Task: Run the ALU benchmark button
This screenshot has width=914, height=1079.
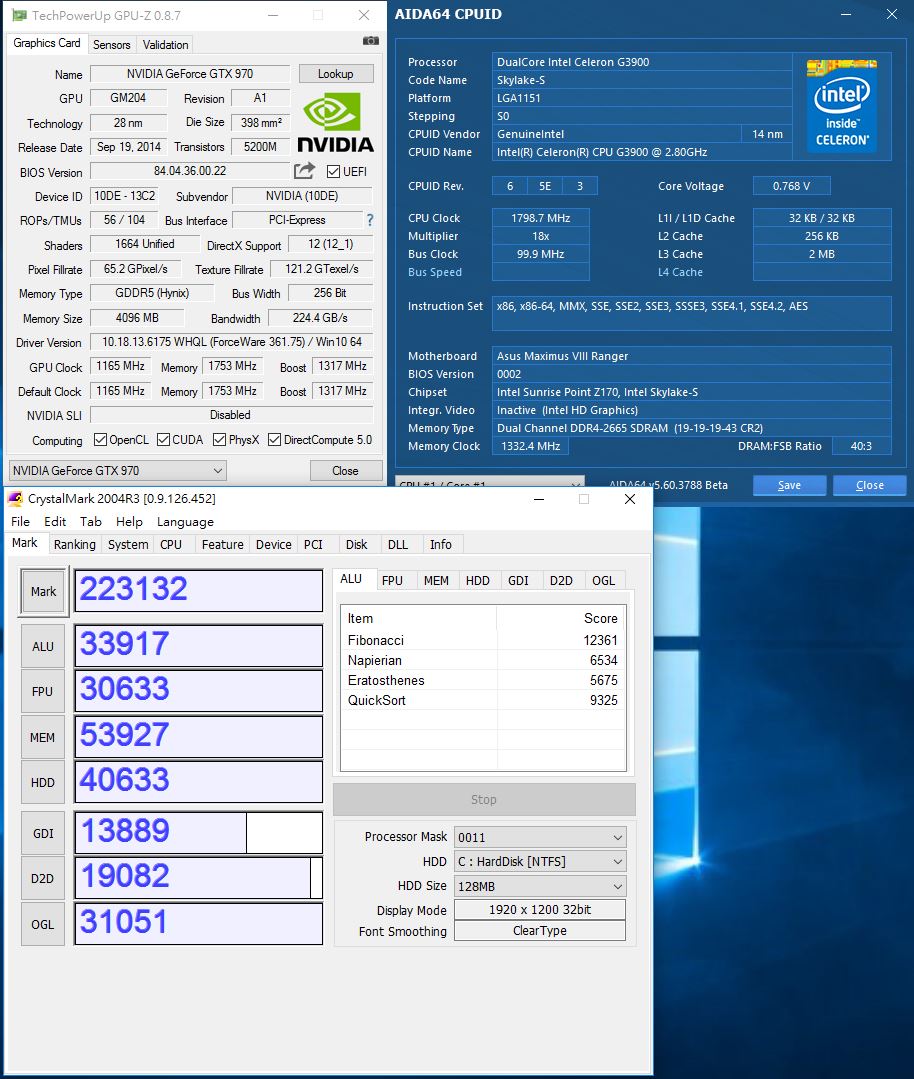Action: 43,646
